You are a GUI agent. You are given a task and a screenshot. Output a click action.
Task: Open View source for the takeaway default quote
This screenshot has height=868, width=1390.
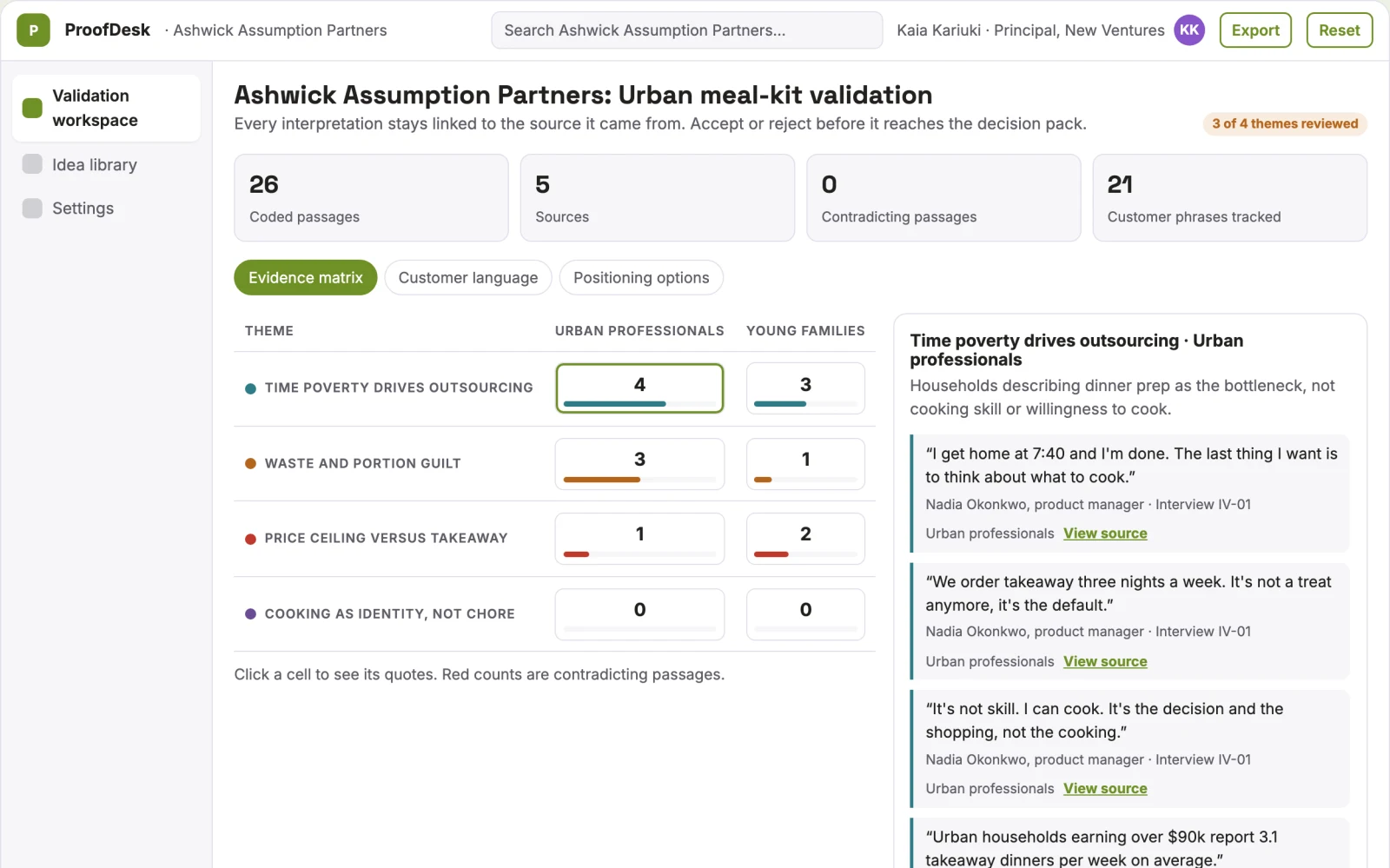1105,661
